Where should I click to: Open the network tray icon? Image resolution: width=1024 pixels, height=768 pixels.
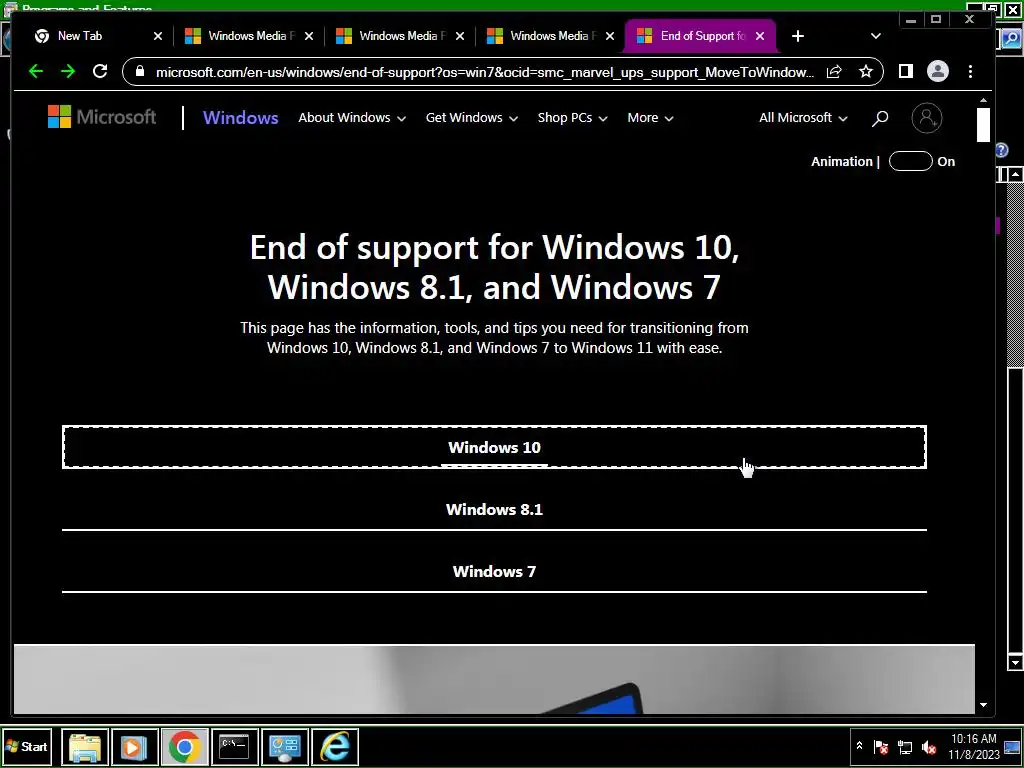tap(905, 747)
